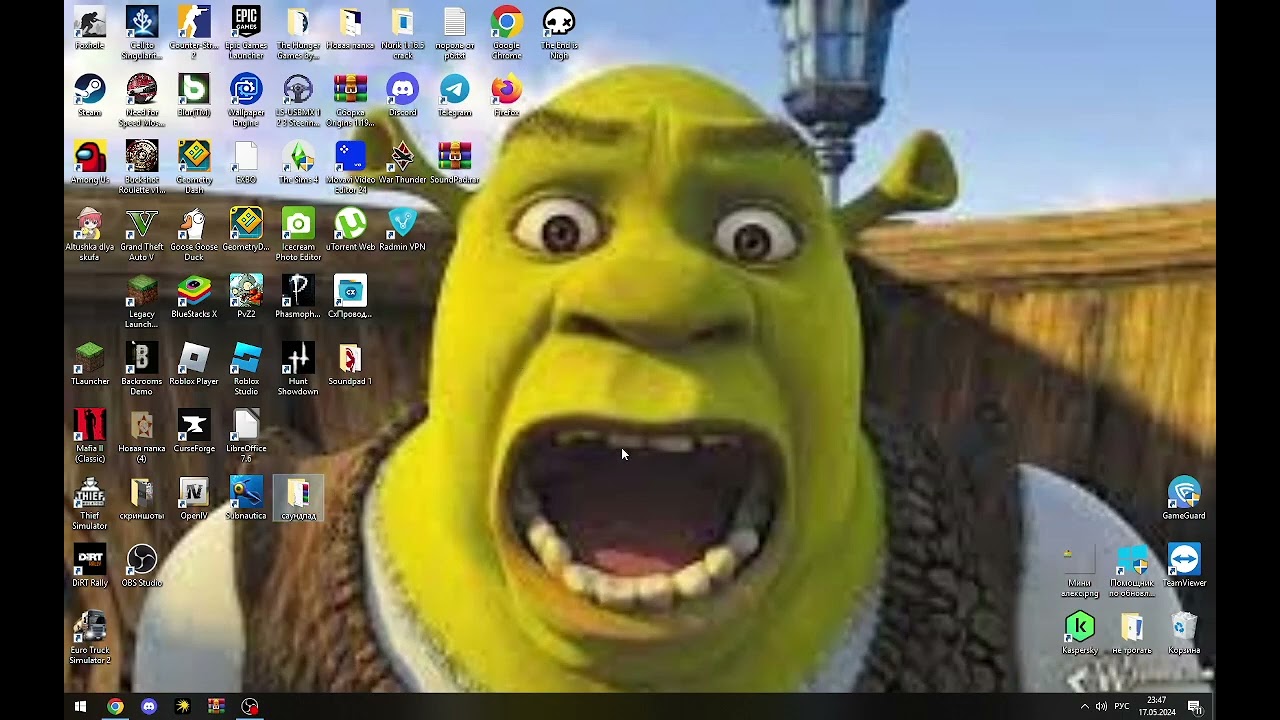Select the Cell to Singularity shortcut
Viewport: 1280px width, 720px height.
click(142, 33)
